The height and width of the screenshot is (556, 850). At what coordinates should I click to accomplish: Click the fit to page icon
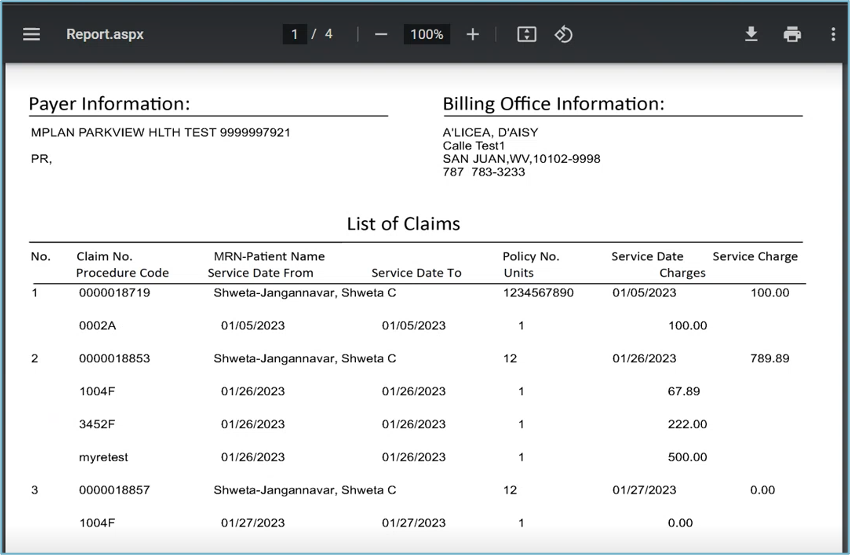point(527,34)
